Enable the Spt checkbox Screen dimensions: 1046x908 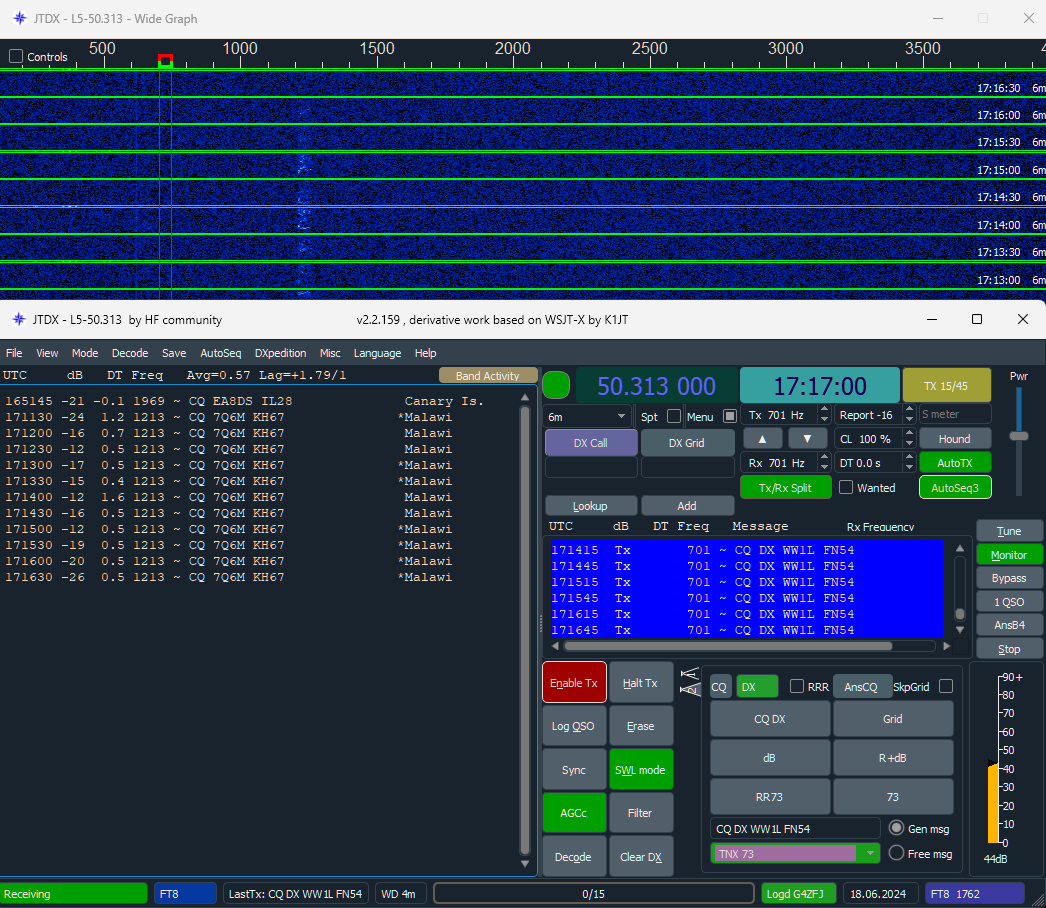674,416
